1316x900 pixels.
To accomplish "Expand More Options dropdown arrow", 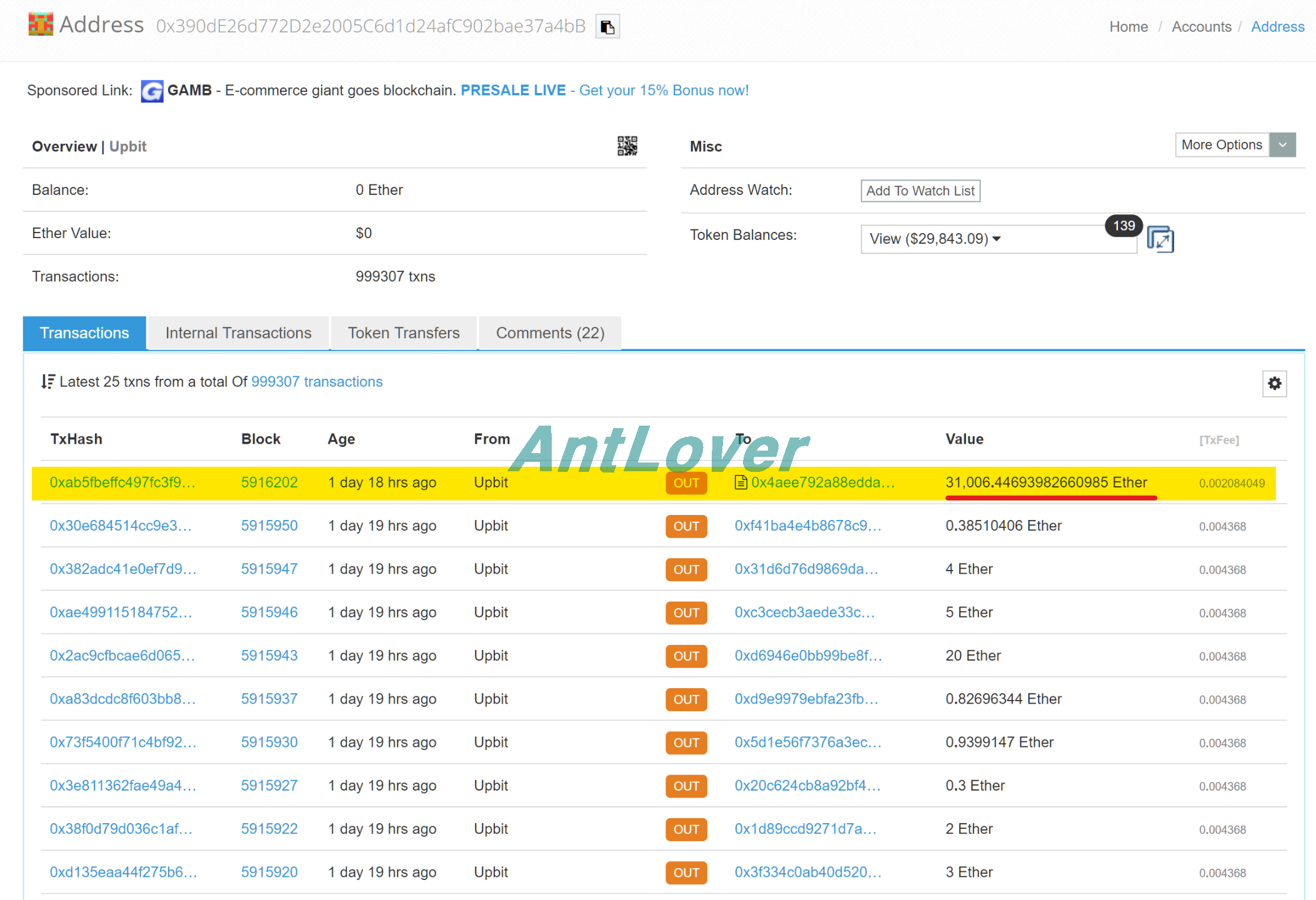I will point(1282,145).
